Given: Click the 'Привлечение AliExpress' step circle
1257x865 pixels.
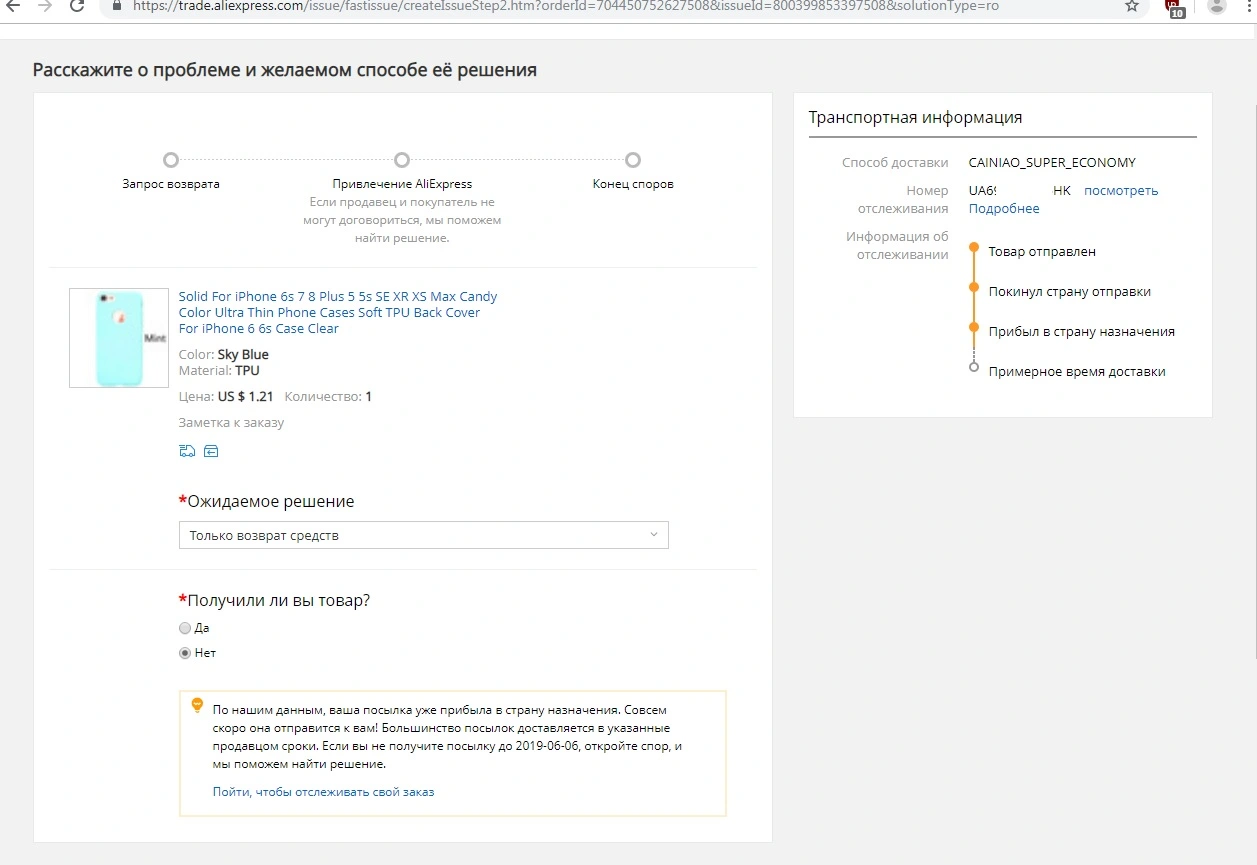Looking at the screenshot, I should pyautogui.click(x=402, y=160).
